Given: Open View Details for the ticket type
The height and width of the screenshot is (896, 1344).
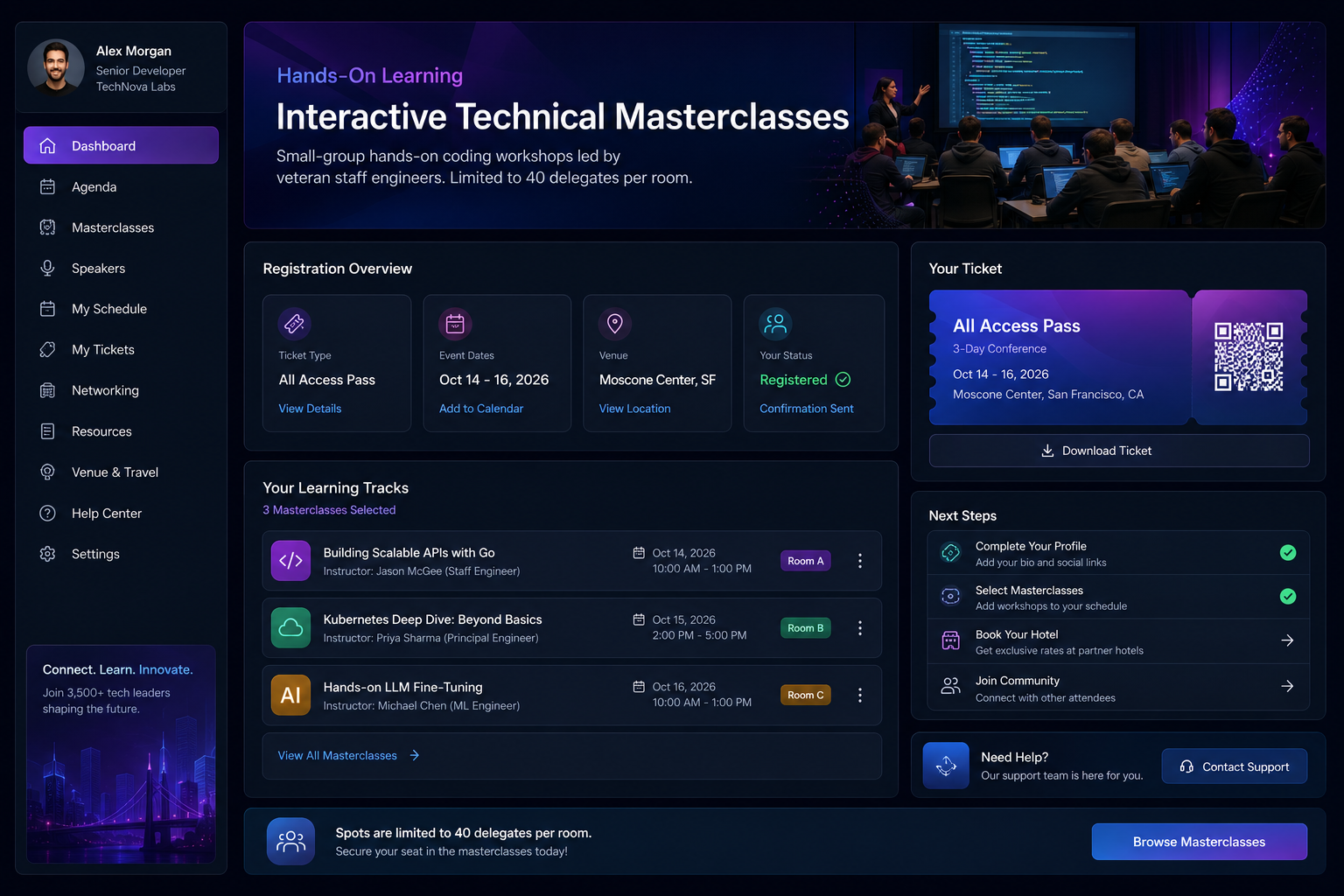Looking at the screenshot, I should [310, 409].
